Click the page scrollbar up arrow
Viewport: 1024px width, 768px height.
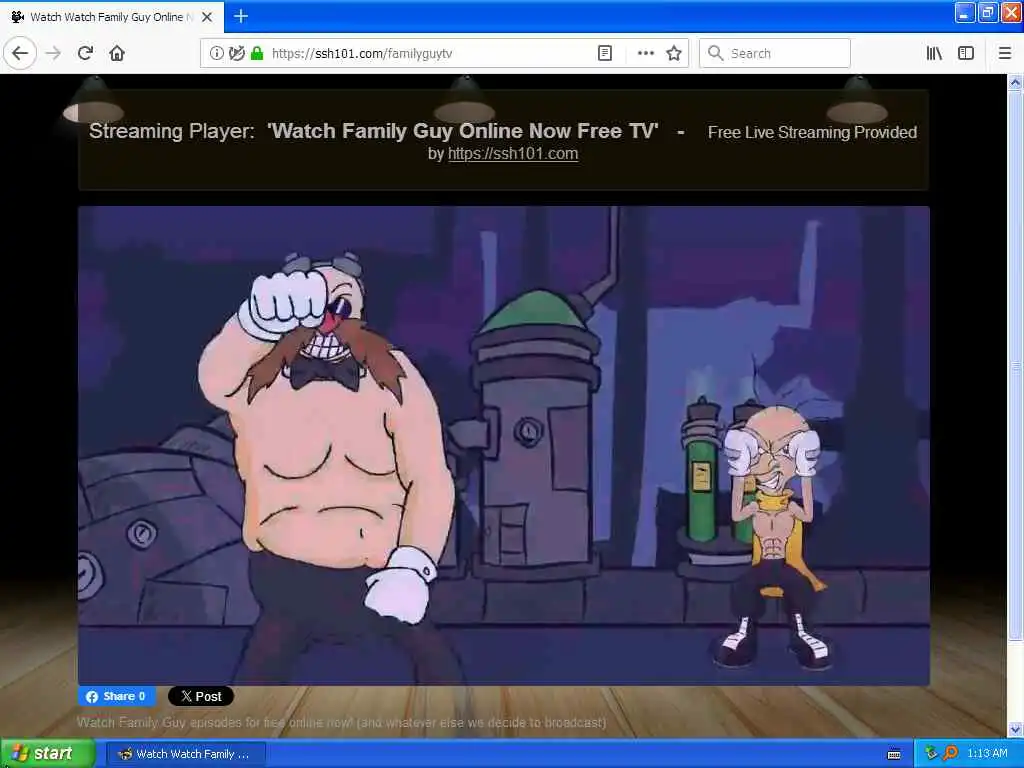(x=1015, y=82)
